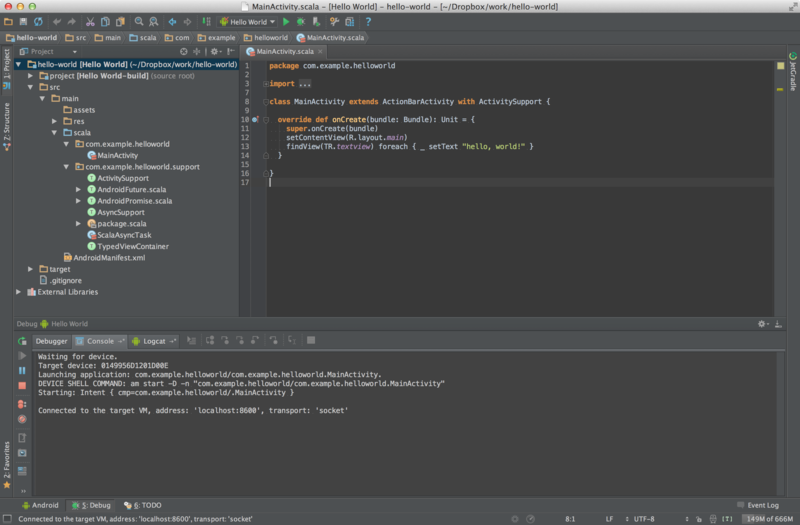Save all with the floppy disk icon

[x=23, y=22]
